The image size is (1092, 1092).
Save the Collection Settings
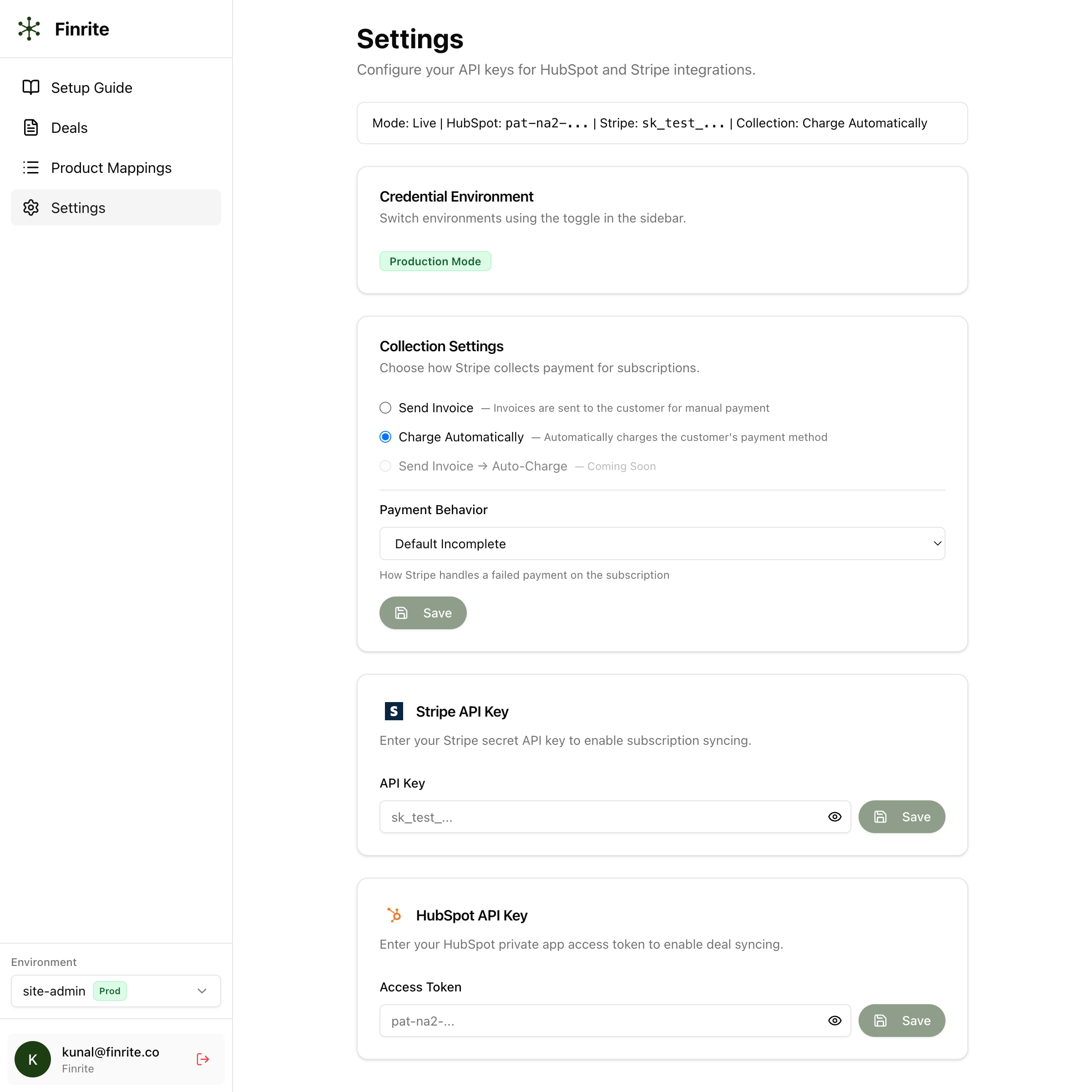[x=423, y=613]
